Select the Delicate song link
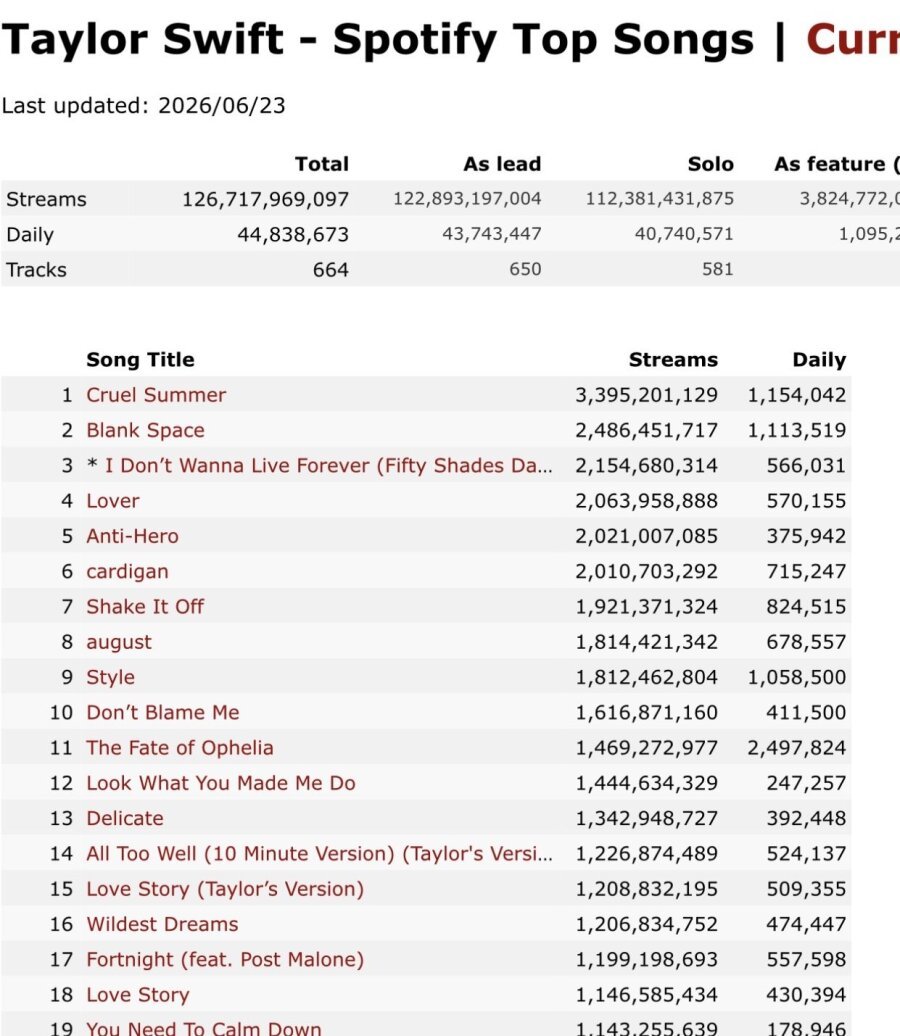This screenshot has height=1036, width=900. (x=125, y=818)
